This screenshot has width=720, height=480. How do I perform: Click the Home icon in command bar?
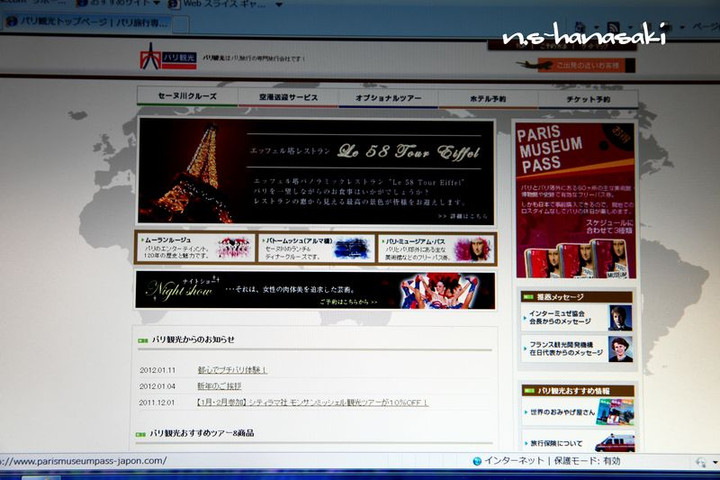pos(580,27)
